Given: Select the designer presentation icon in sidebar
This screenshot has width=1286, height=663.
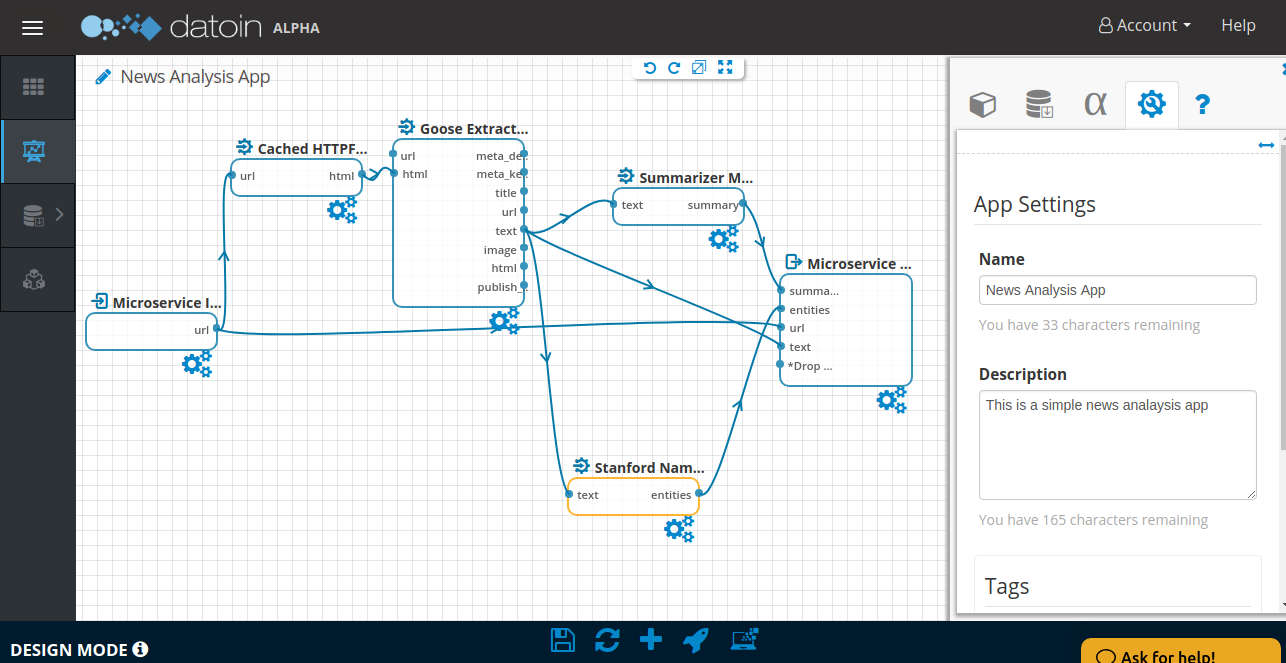Looking at the screenshot, I should coord(34,151).
